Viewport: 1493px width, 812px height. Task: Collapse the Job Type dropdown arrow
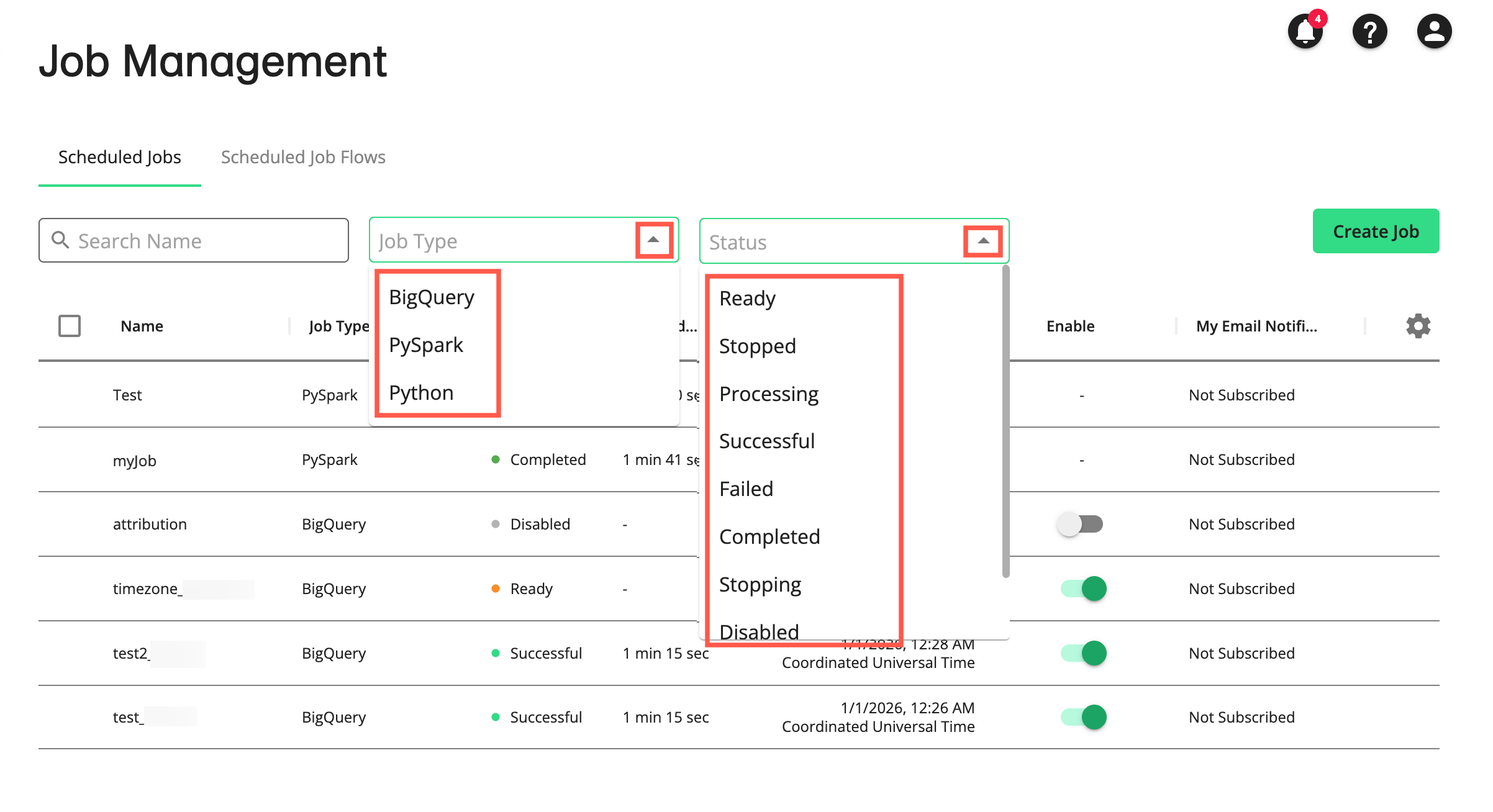coord(652,240)
